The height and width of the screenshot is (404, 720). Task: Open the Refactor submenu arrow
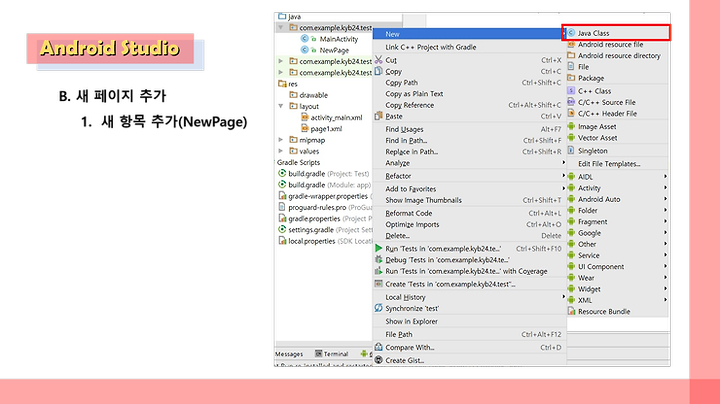click(x=563, y=175)
